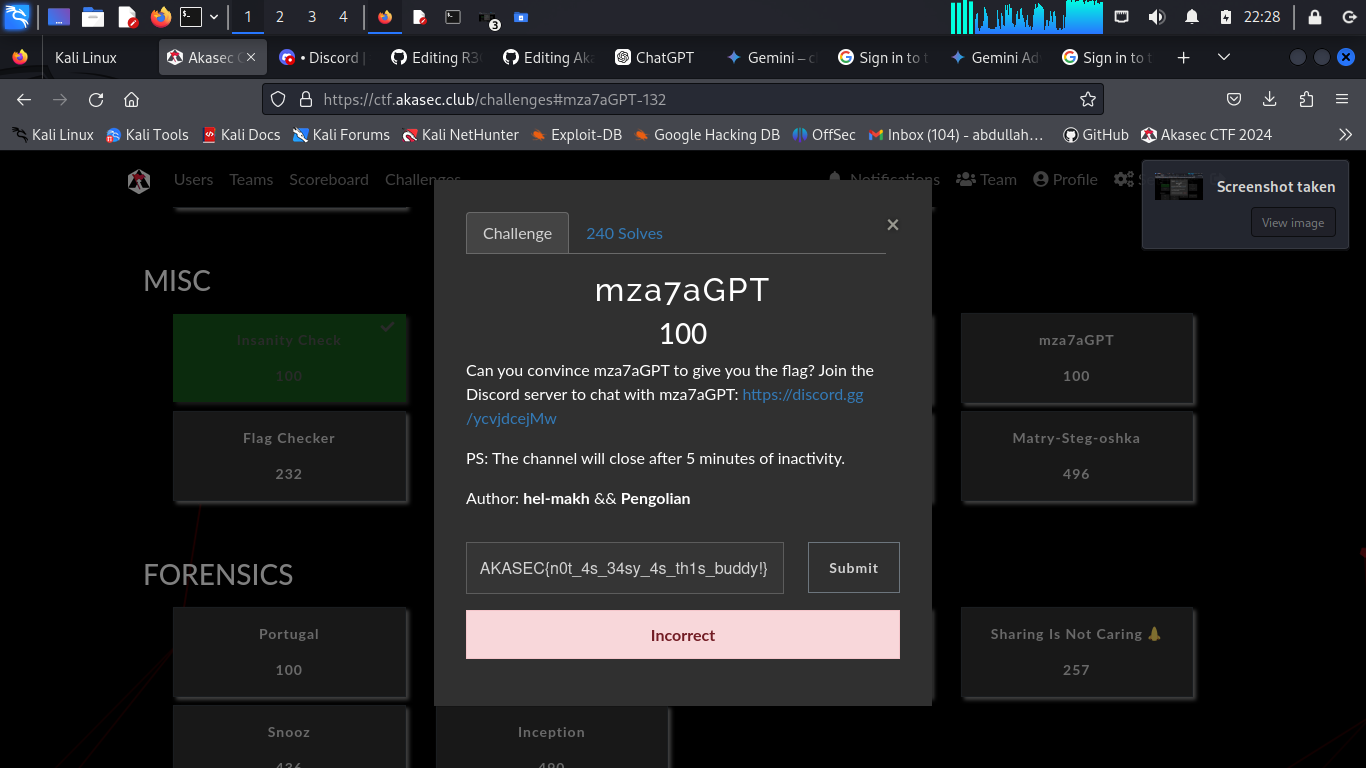Click the View image notification button
Screen dimensions: 1366x768
pos(1293,223)
